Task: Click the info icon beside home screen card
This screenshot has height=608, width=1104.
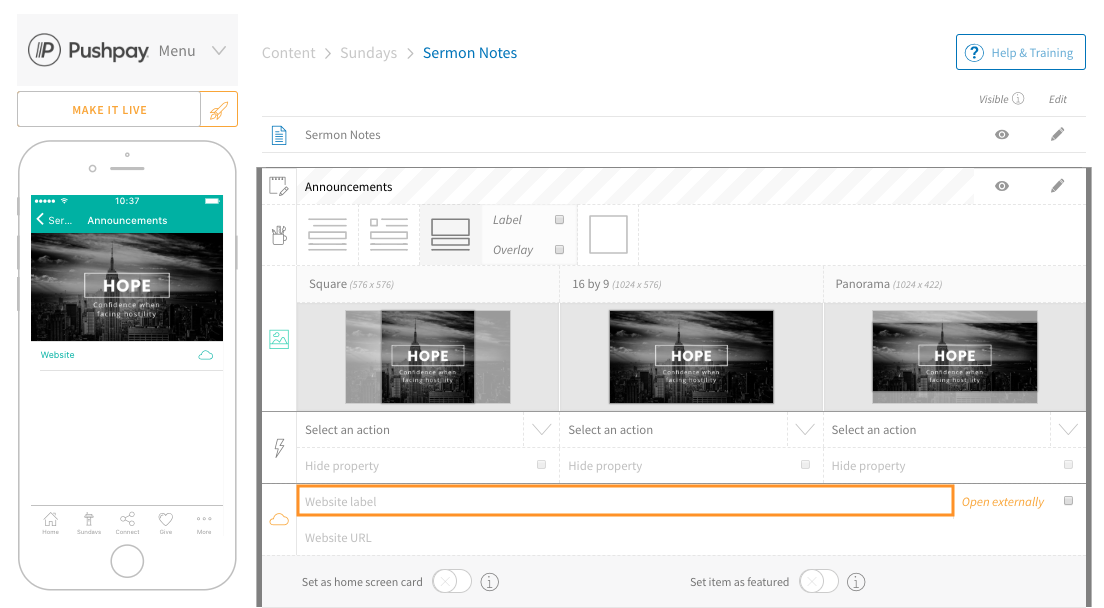Action: click(489, 582)
